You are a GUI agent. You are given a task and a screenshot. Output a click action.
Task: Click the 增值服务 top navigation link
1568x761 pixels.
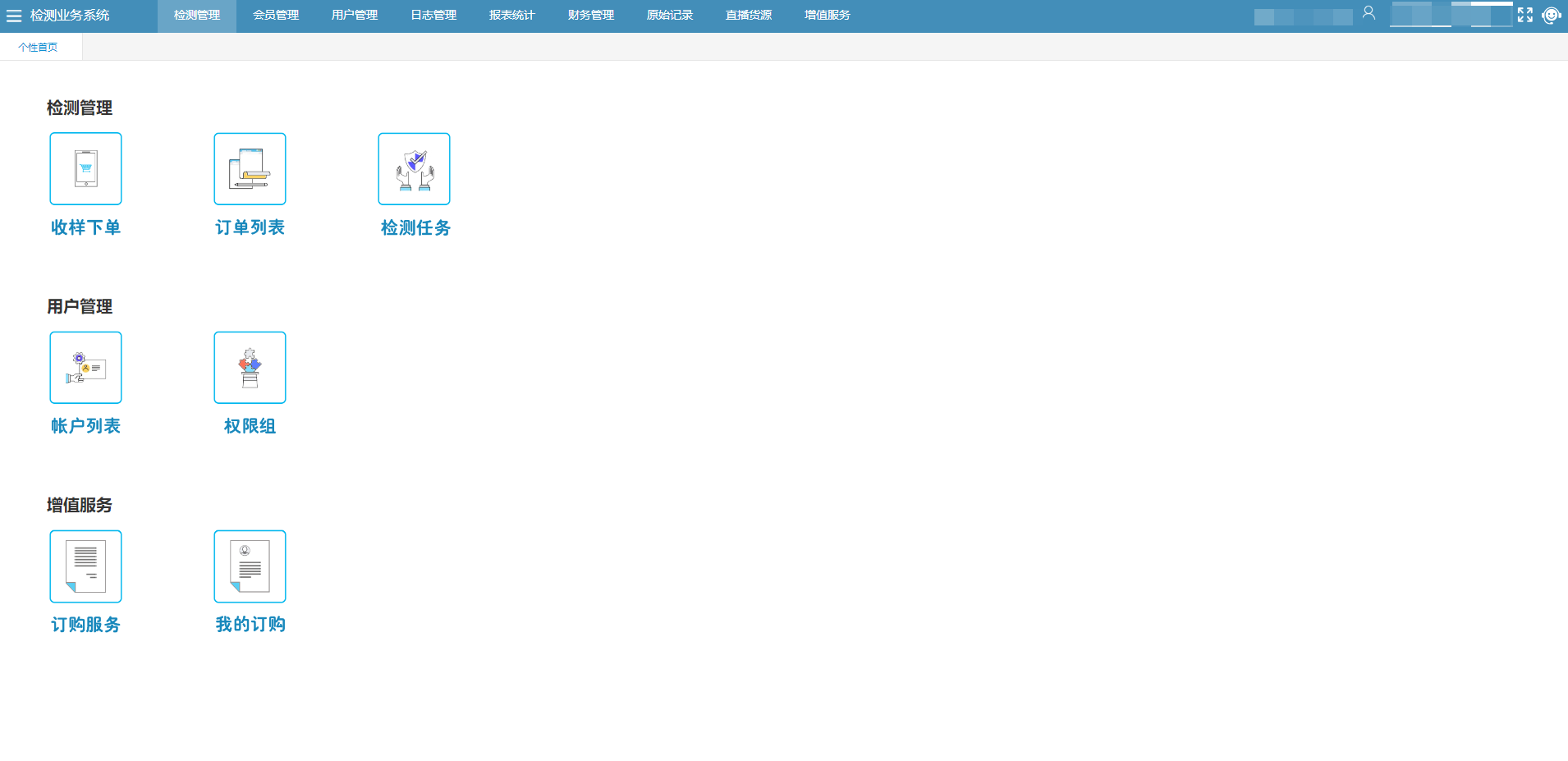tap(828, 16)
